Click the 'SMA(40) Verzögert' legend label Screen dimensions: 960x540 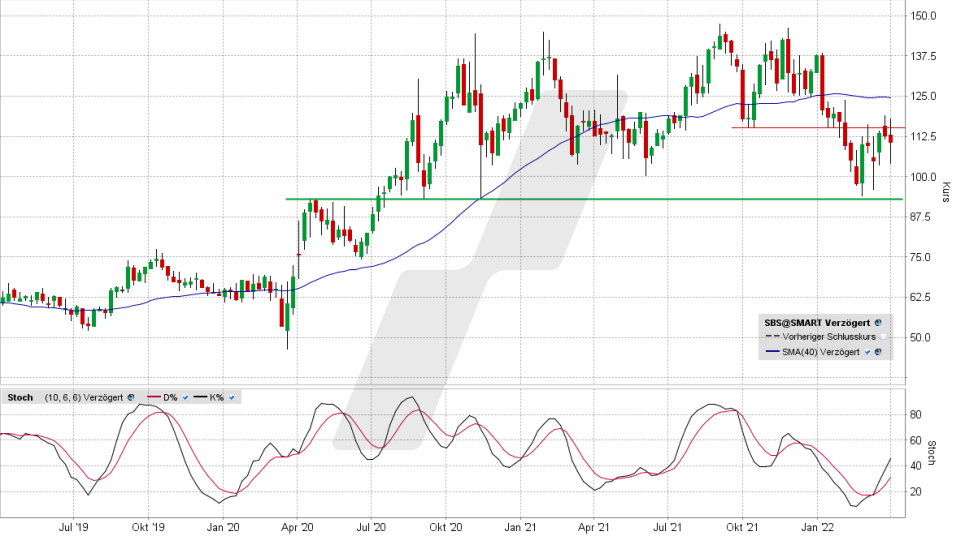[821, 351]
